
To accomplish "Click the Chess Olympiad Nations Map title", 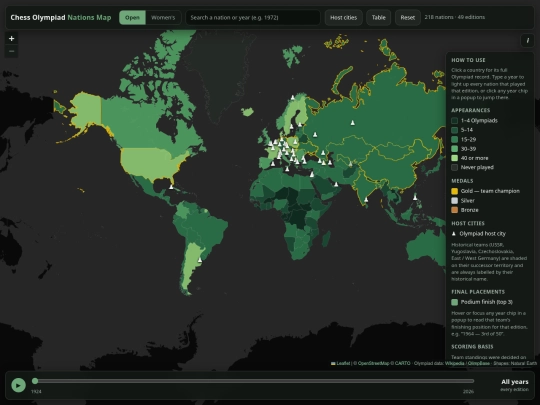I will coord(61,18).
